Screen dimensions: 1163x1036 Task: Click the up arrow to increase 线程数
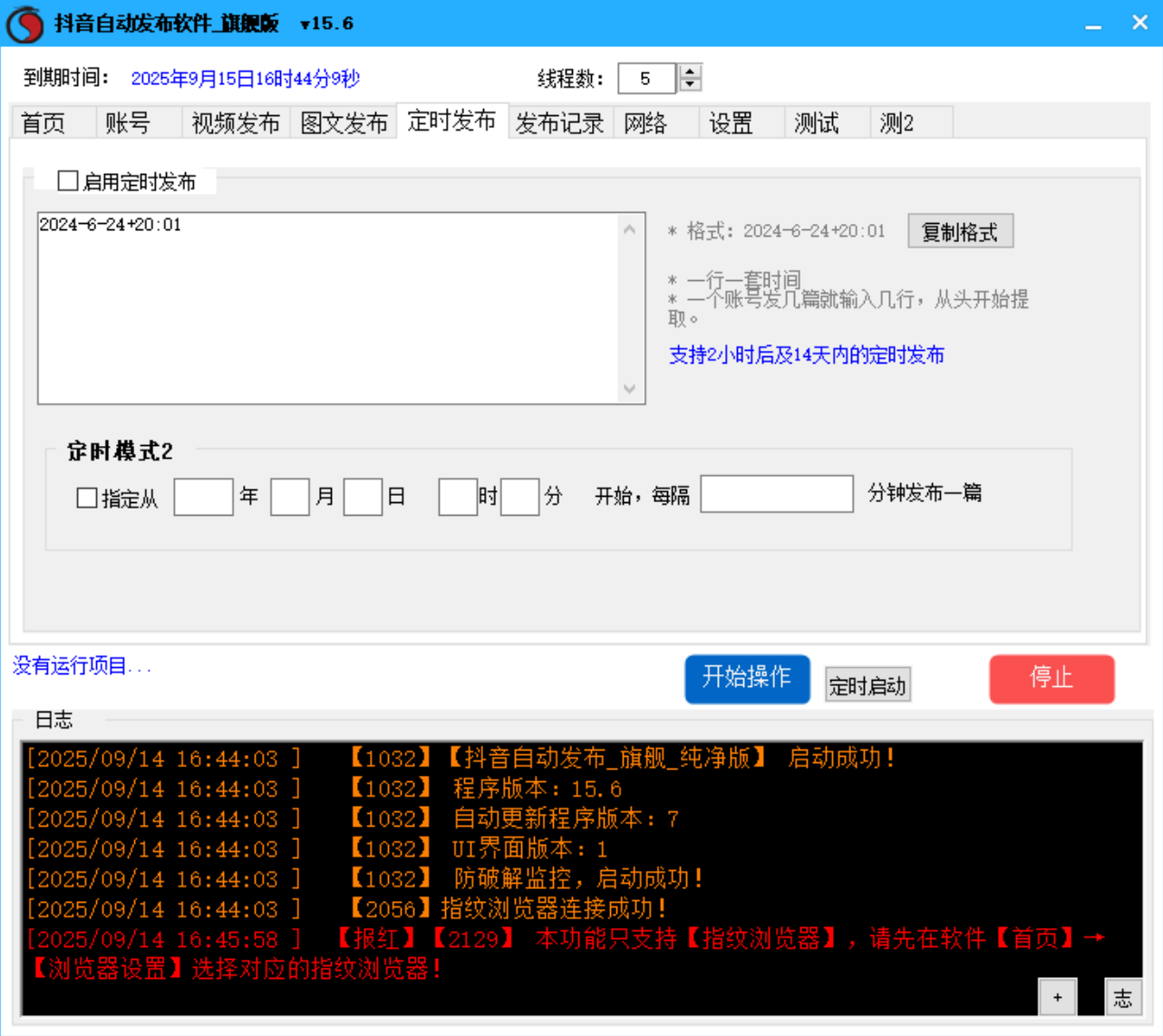click(x=688, y=73)
